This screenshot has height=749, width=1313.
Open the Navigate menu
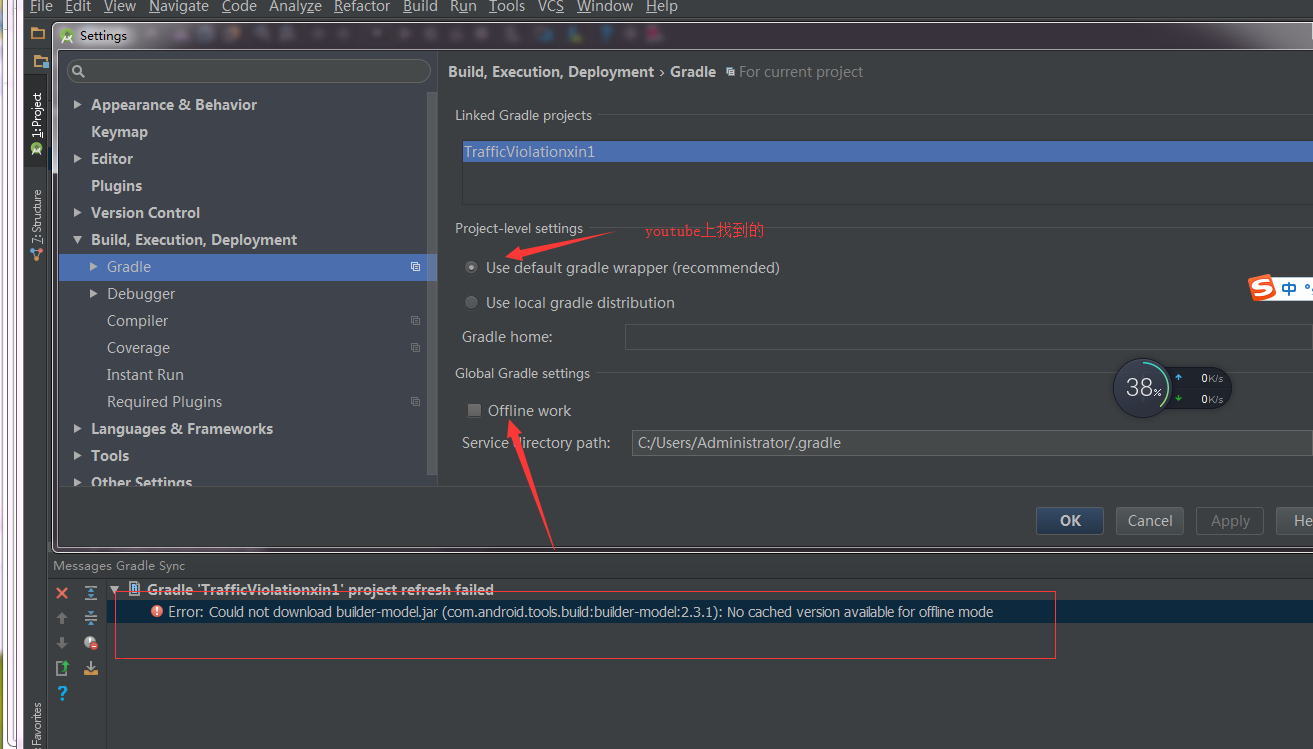tap(177, 7)
